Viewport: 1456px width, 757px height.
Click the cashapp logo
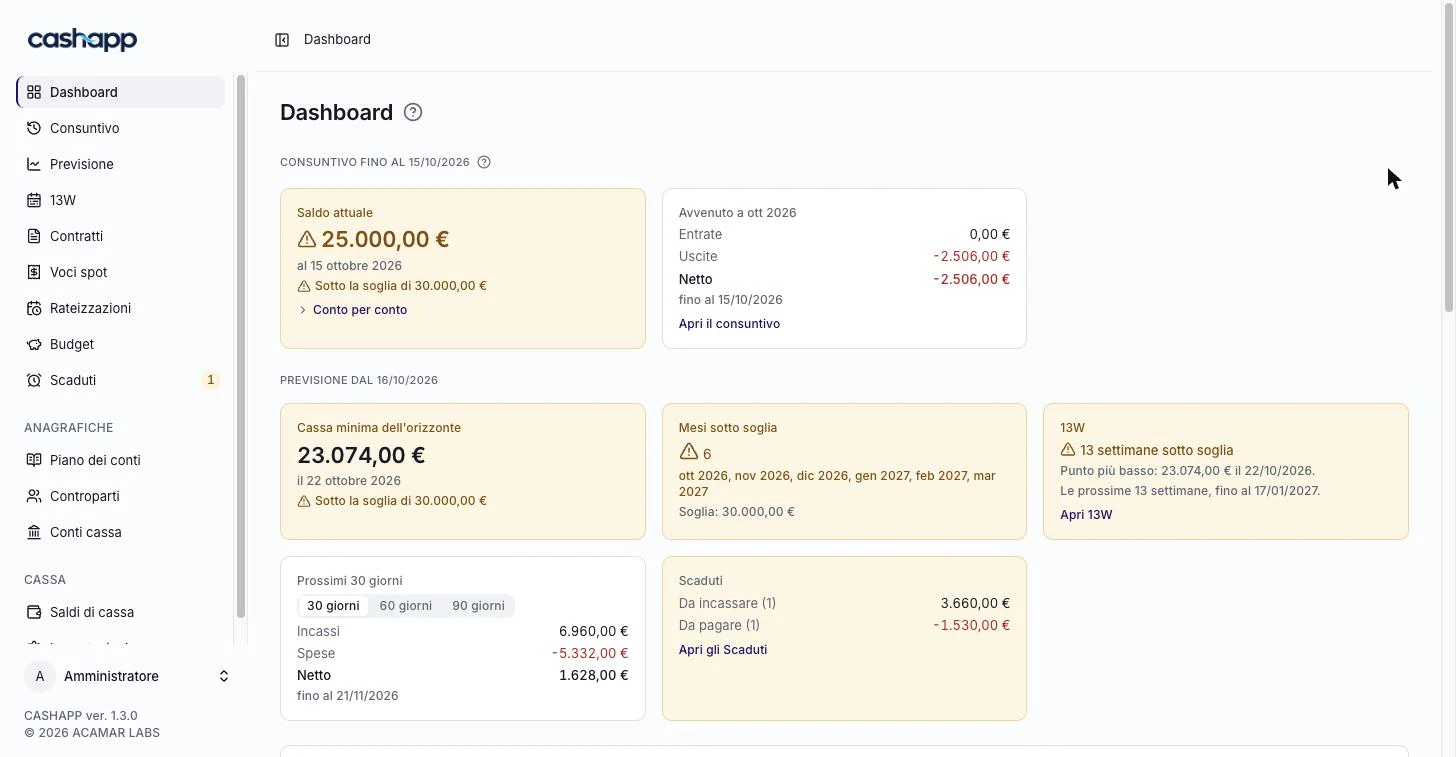click(x=82, y=40)
